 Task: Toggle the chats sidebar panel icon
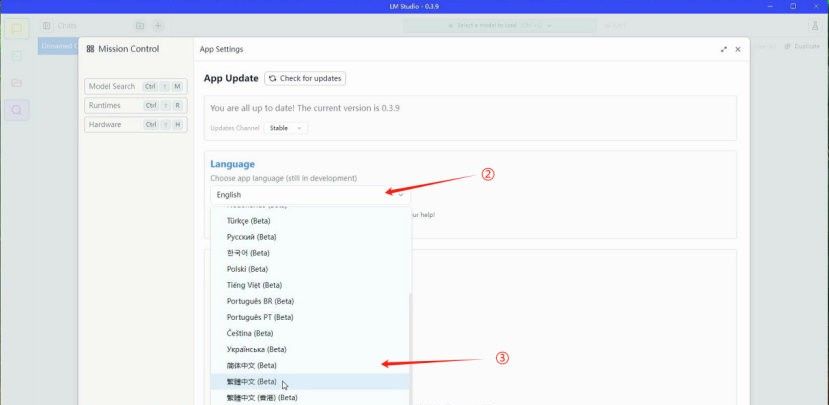(47, 26)
